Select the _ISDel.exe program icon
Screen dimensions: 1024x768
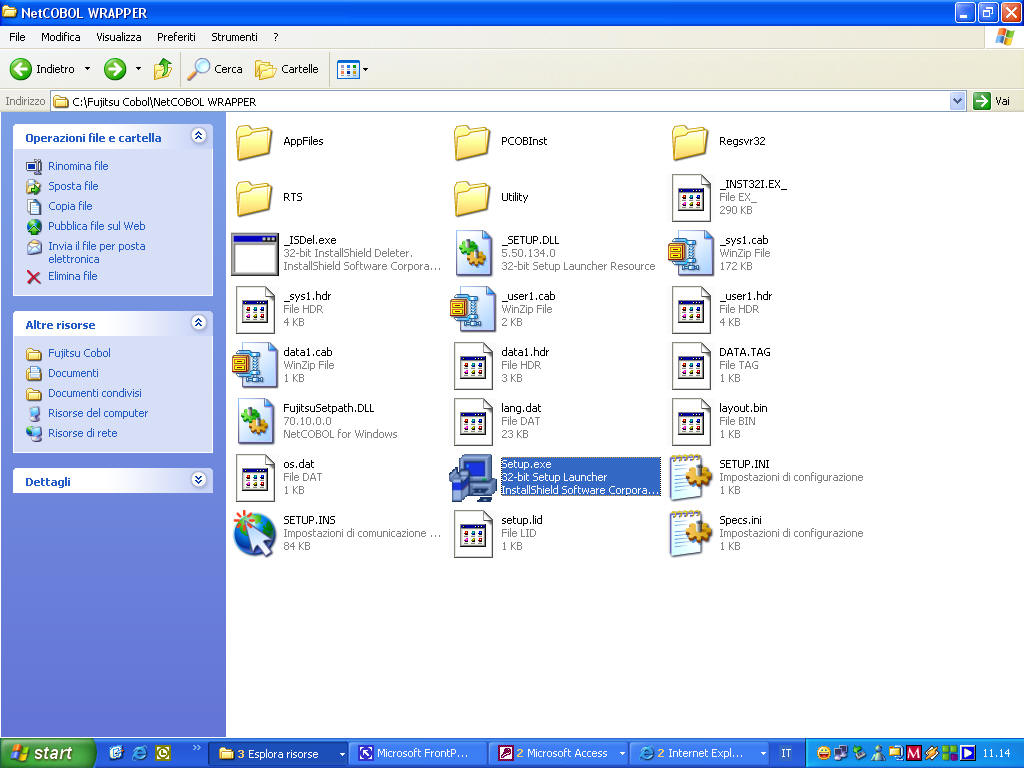coord(255,254)
